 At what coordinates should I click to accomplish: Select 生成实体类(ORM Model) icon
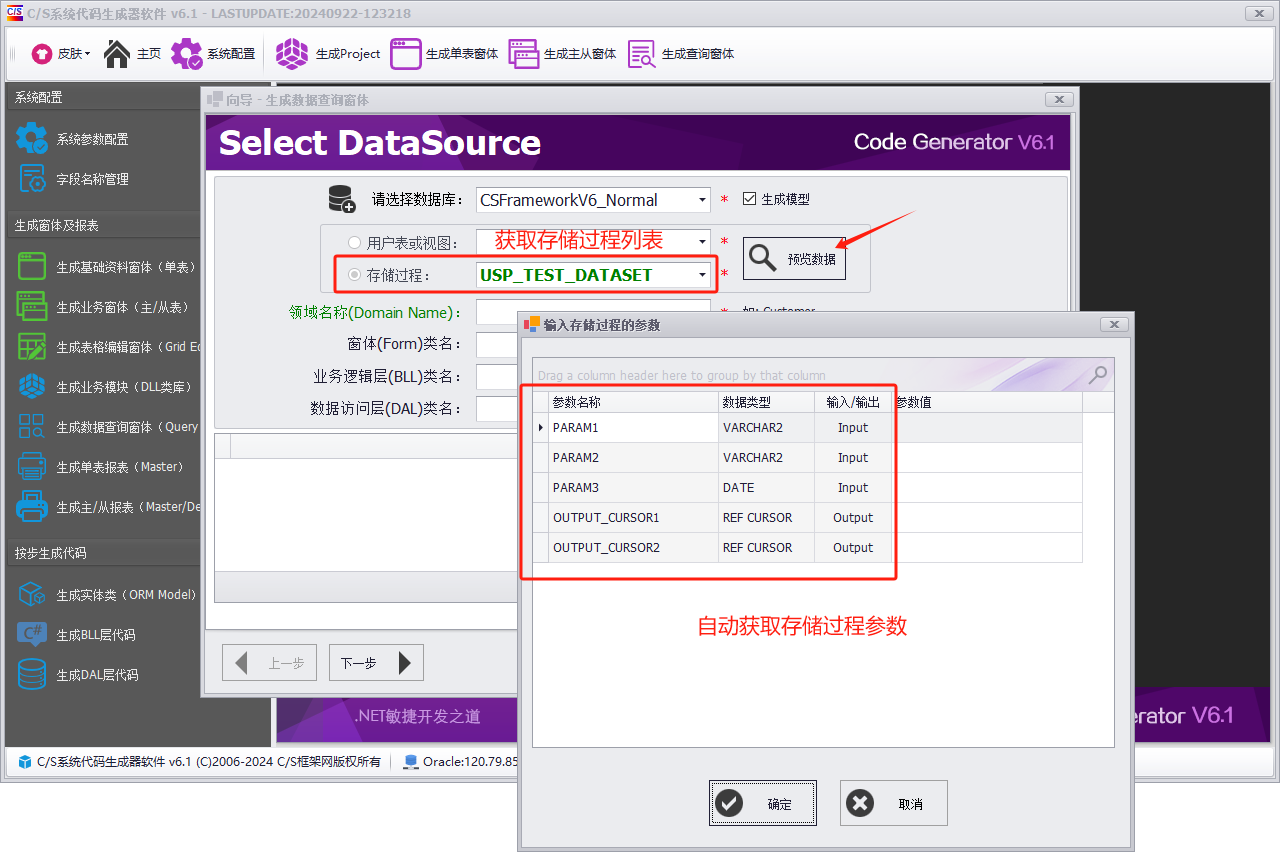[32, 594]
